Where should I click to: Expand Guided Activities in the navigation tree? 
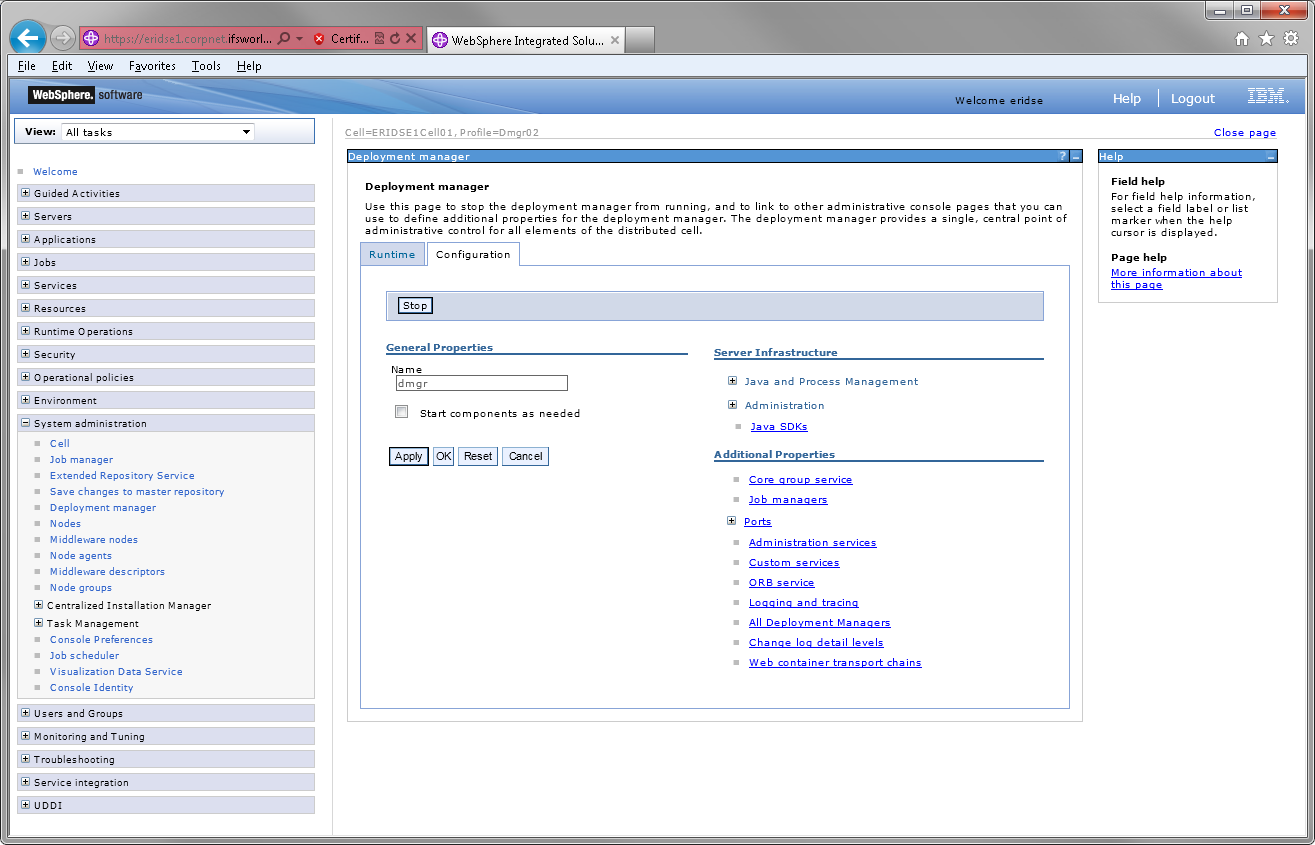coord(25,193)
